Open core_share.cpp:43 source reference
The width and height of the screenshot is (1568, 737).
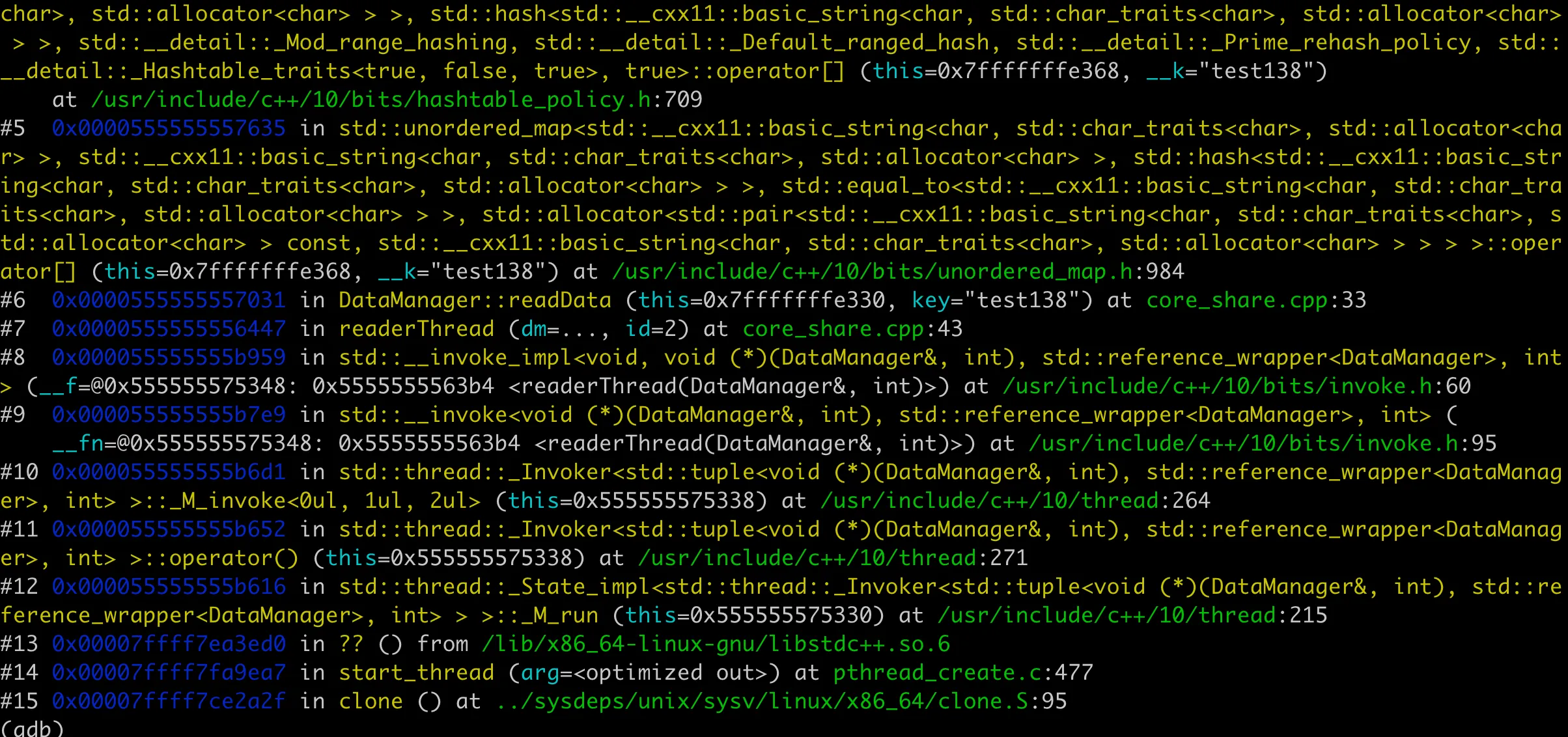pos(852,329)
